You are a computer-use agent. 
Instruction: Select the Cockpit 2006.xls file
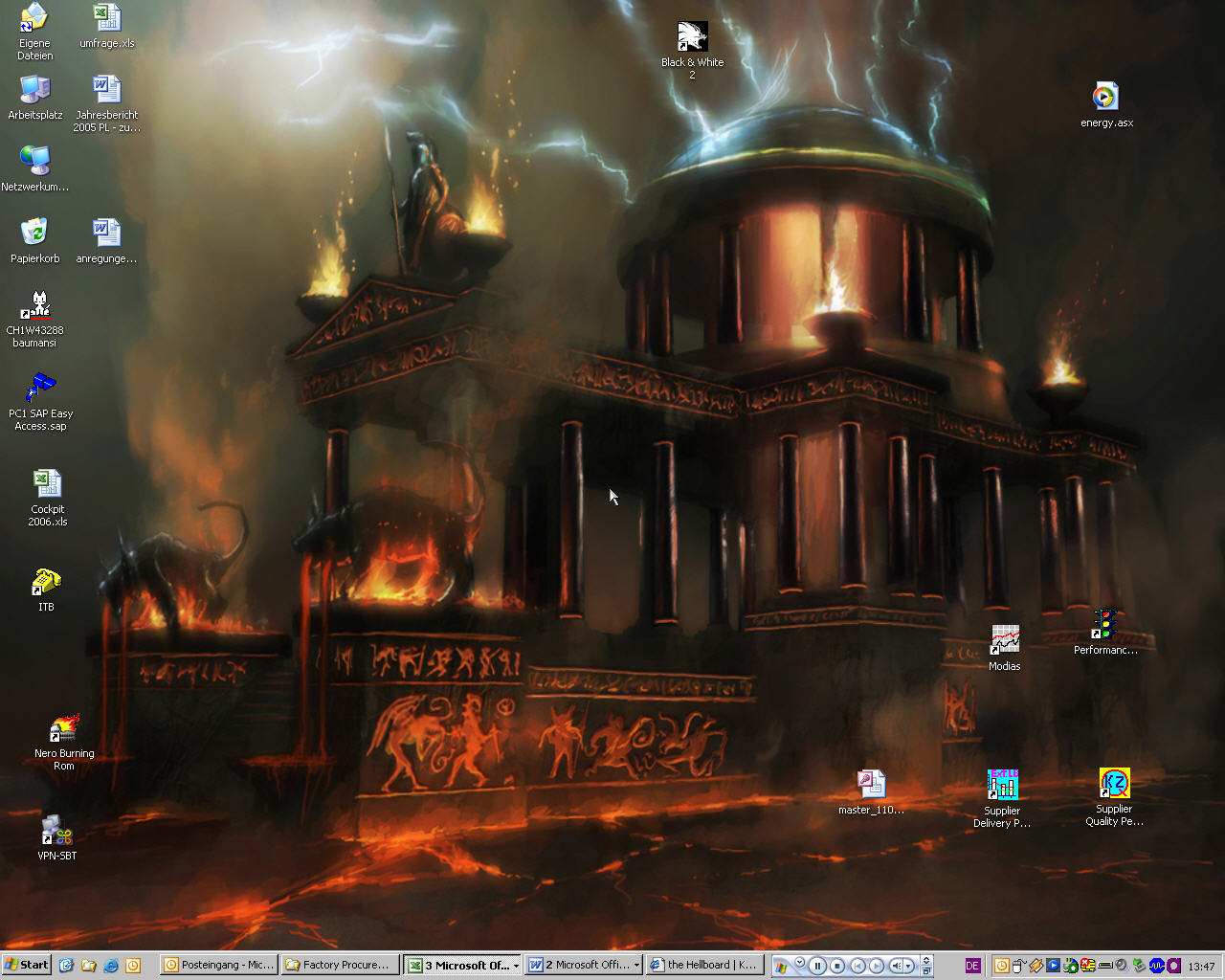(47, 484)
